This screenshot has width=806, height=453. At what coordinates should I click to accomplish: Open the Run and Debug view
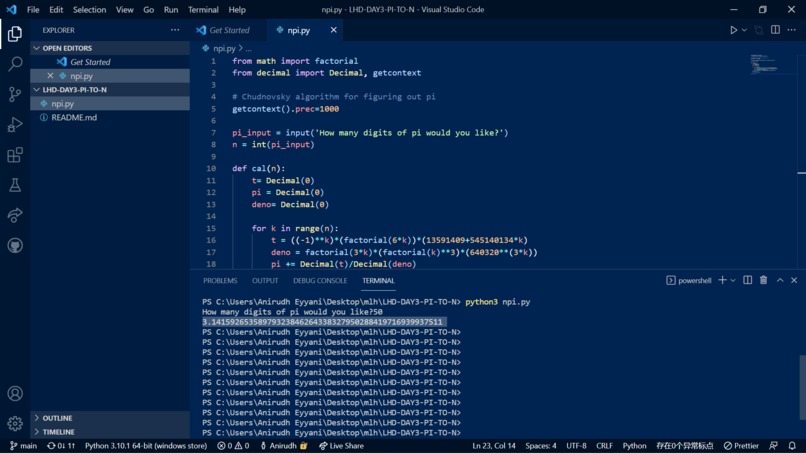click(15, 124)
